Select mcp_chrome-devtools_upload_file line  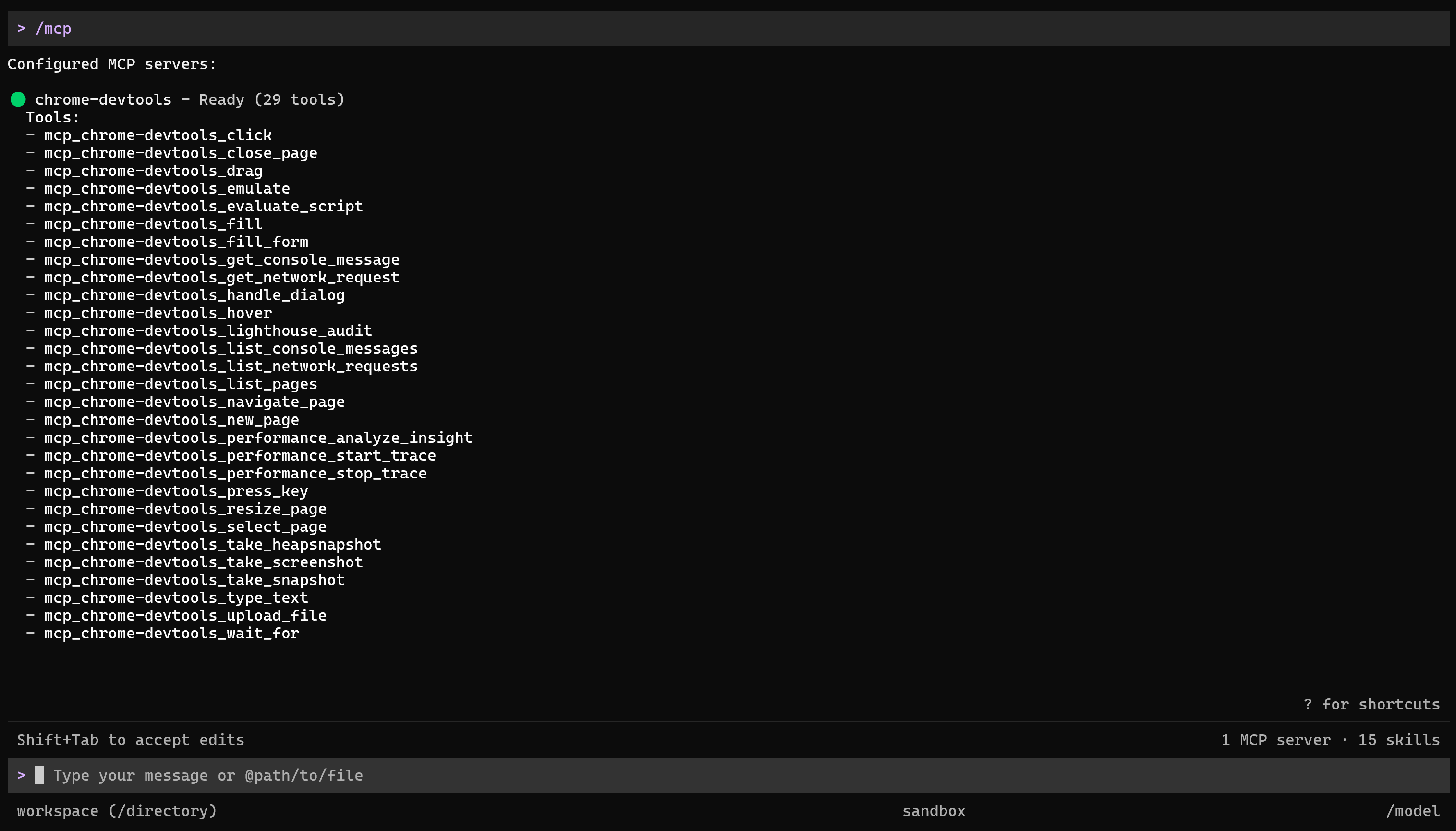tap(185, 616)
